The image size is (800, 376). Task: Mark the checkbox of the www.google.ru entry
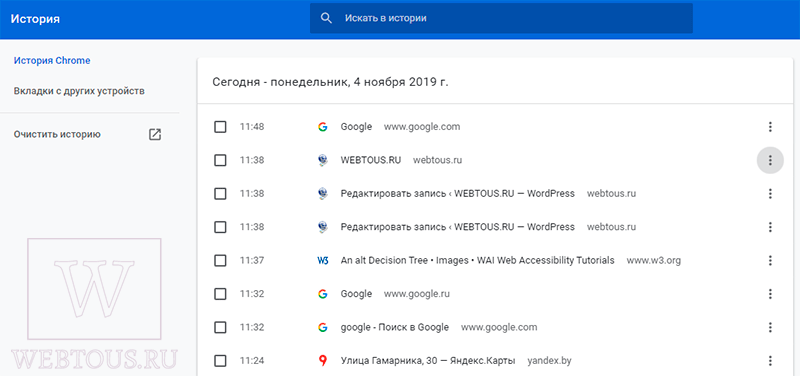click(220, 294)
